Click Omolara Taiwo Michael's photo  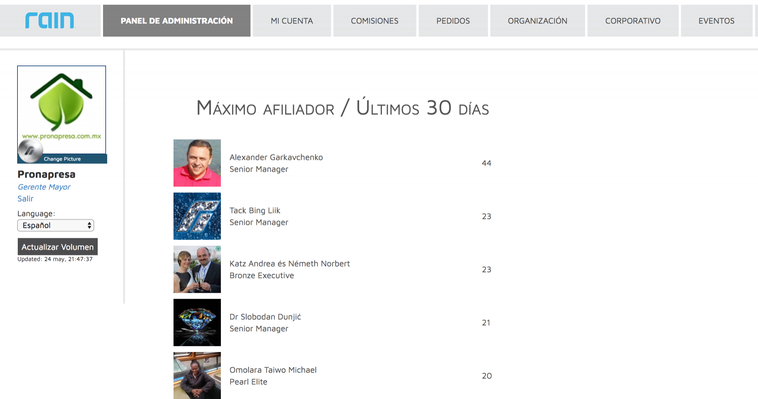tap(197, 375)
